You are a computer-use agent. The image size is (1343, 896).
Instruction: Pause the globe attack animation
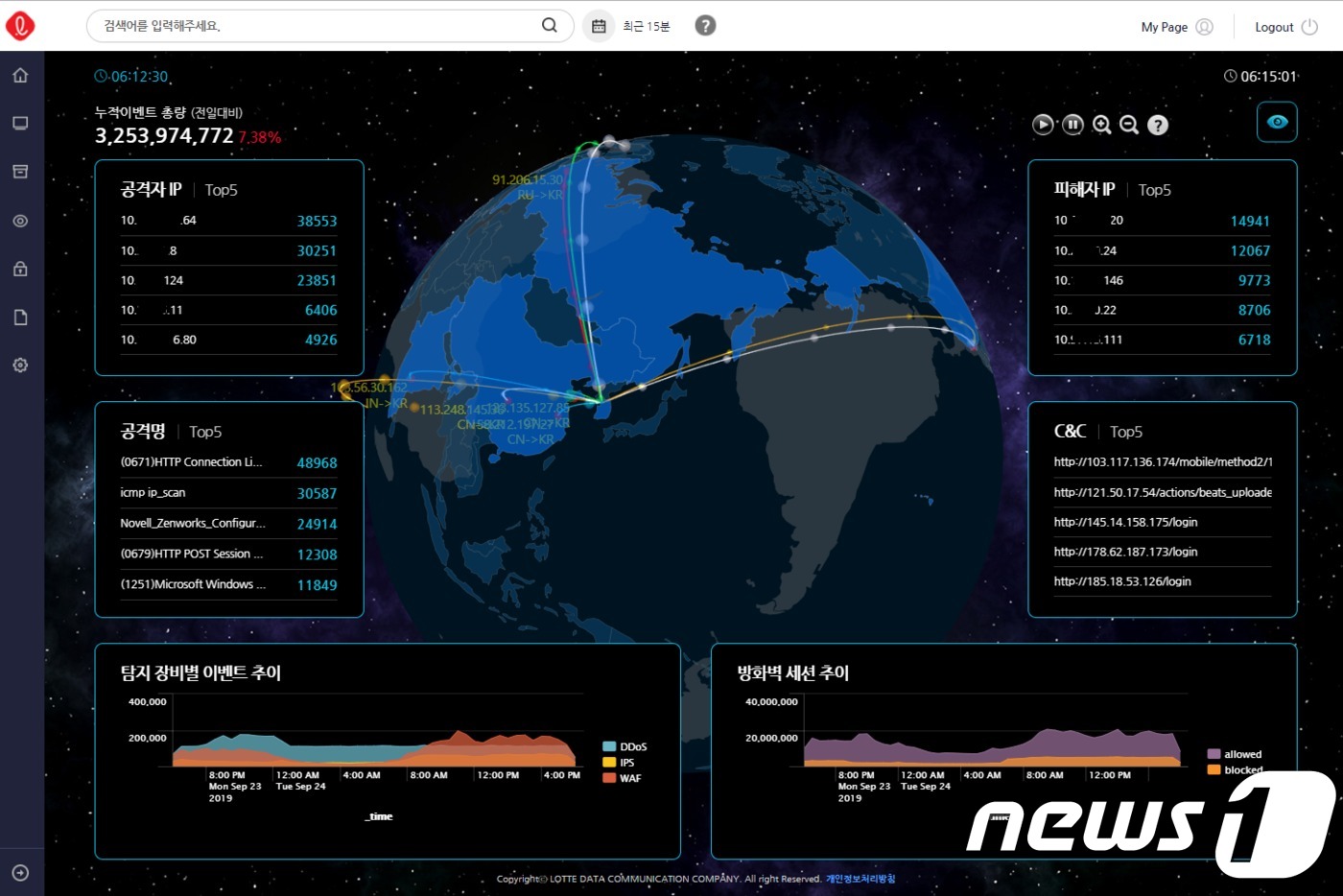pyautogui.click(x=1072, y=125)
